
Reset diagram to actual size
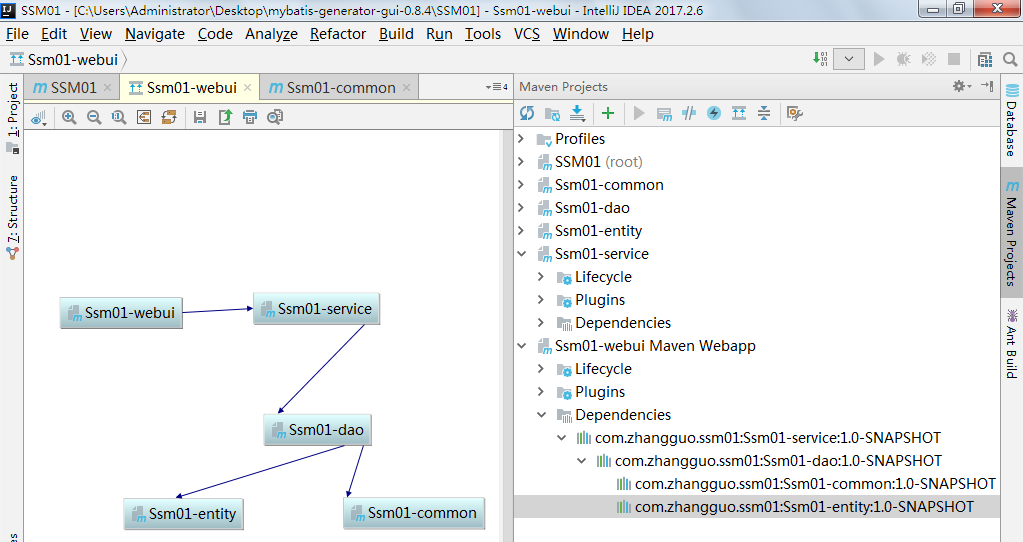pos(119,117)
